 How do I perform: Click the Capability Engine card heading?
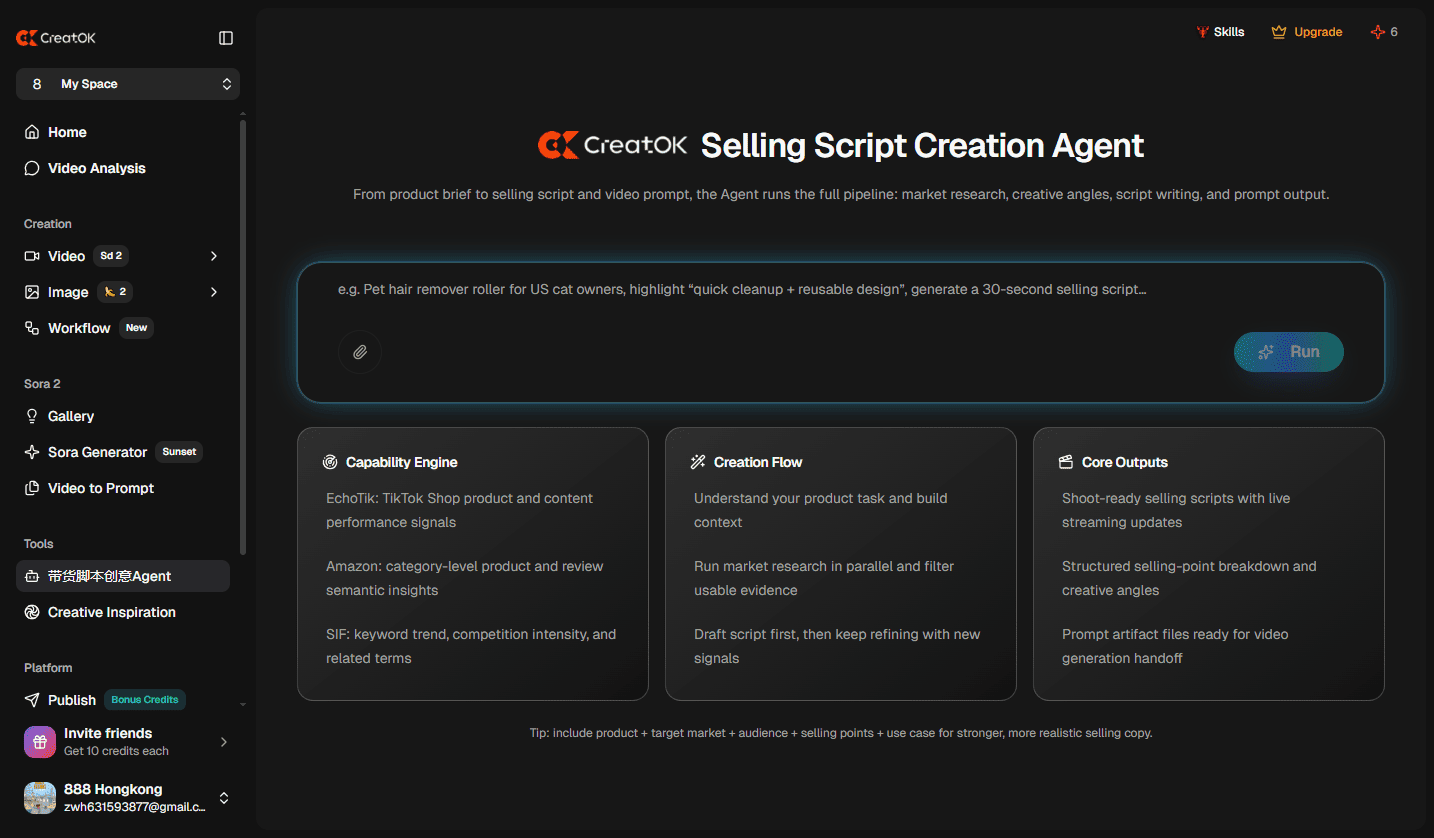tap(402, 462)
